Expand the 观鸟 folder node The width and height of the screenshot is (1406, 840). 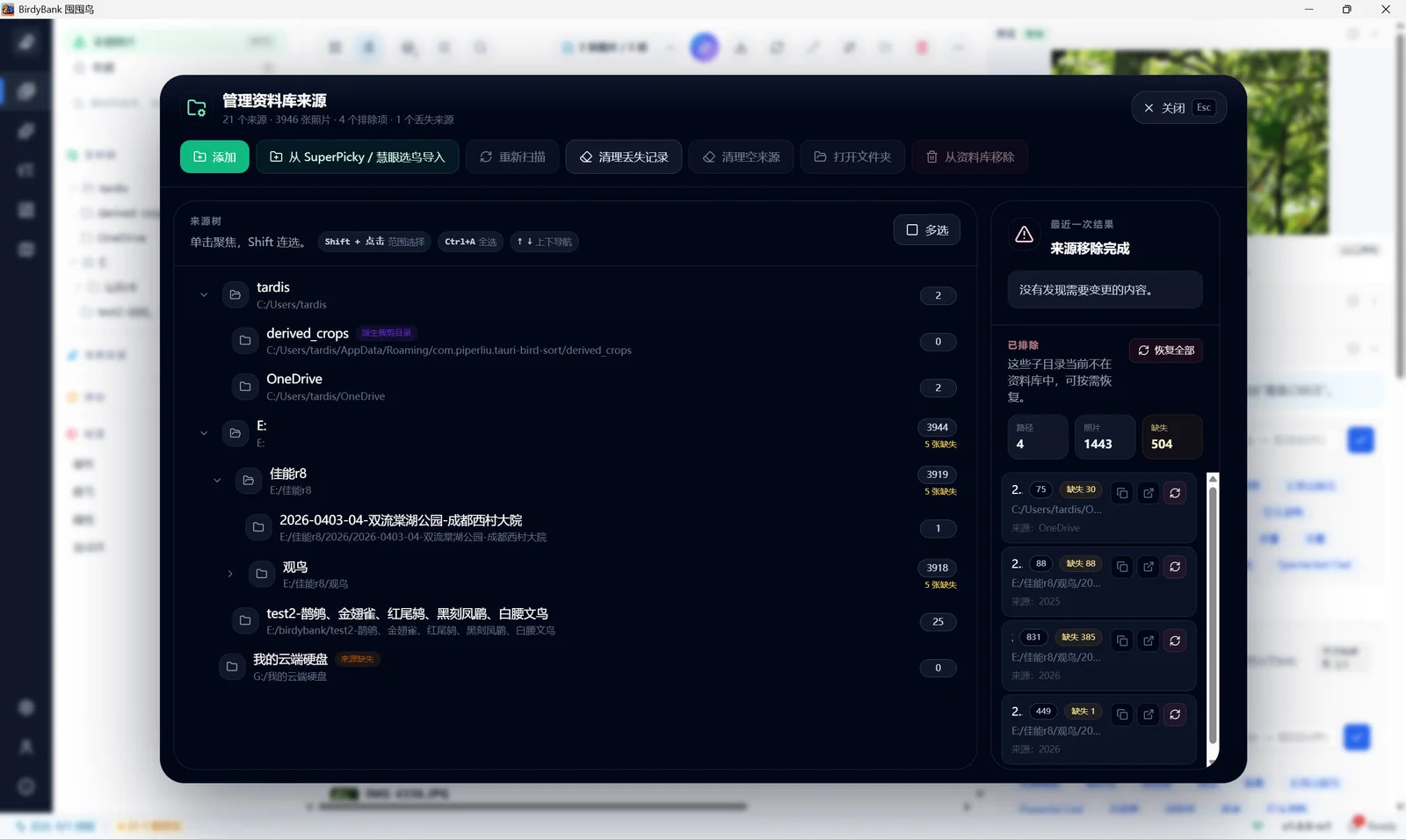(230, 574)
